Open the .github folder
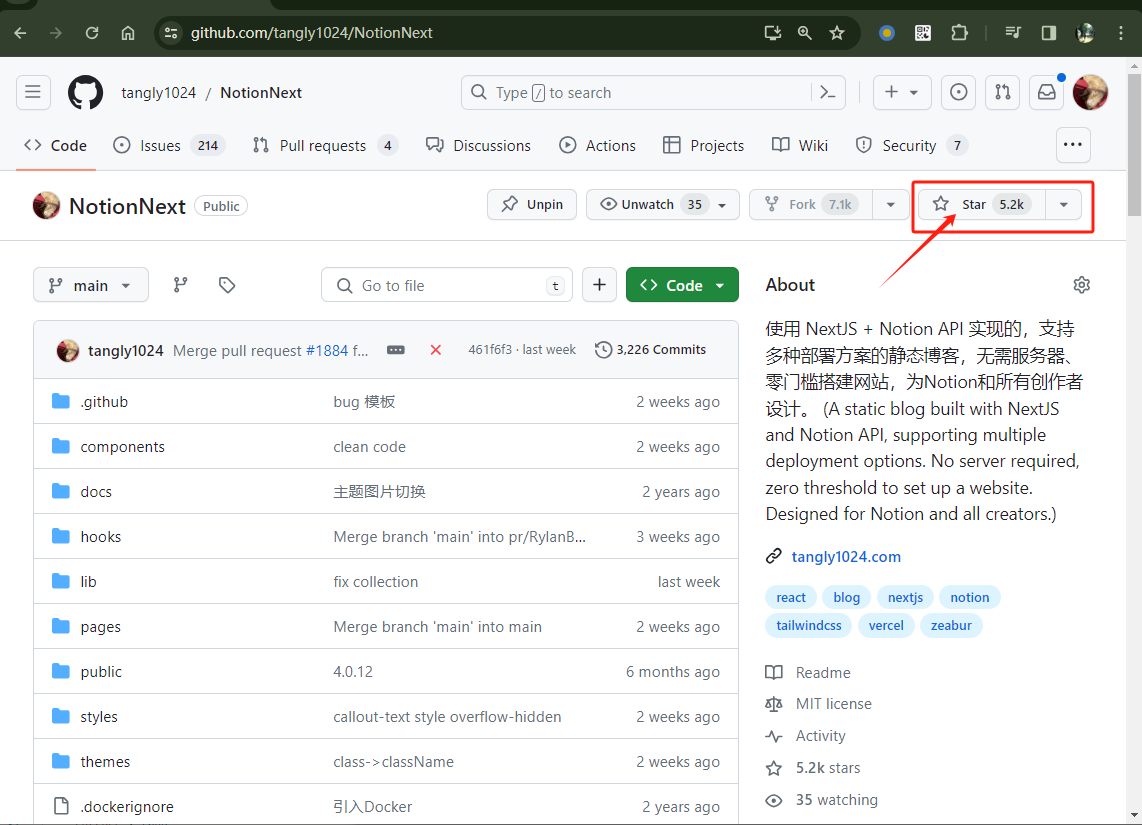Image resolution: width=1142 pixels, height=825 pixels. point(103,401)
